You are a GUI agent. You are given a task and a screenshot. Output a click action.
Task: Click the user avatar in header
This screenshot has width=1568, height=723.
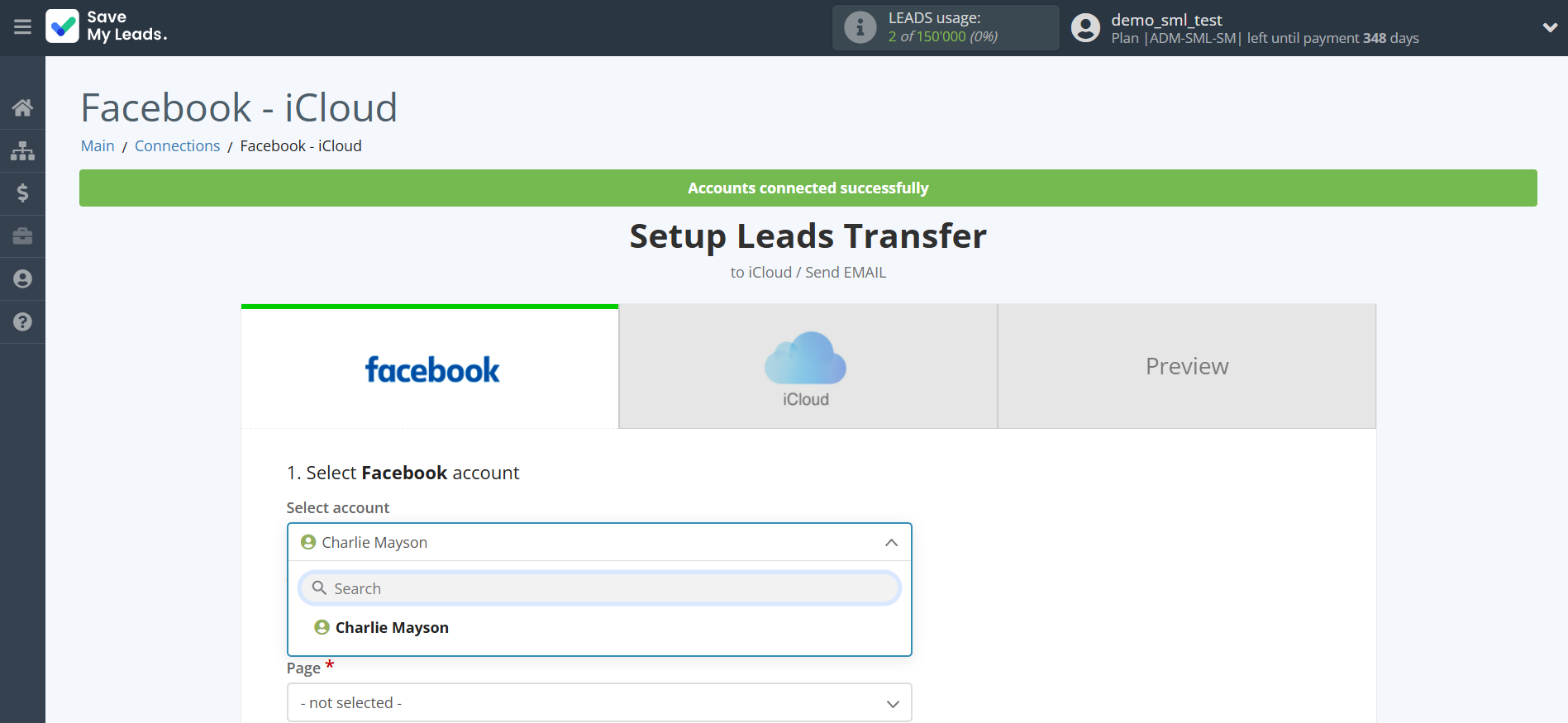coord(1085,28)
